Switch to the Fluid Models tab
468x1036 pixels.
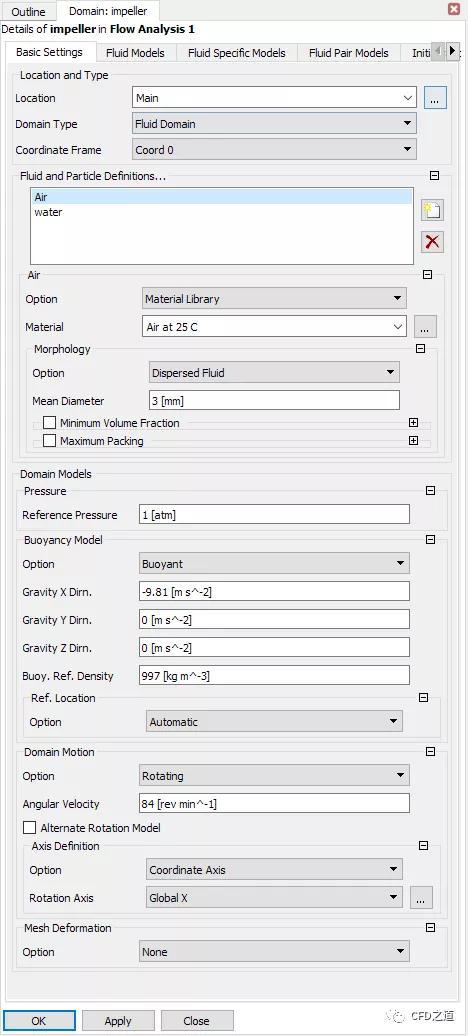coord(136,53)
